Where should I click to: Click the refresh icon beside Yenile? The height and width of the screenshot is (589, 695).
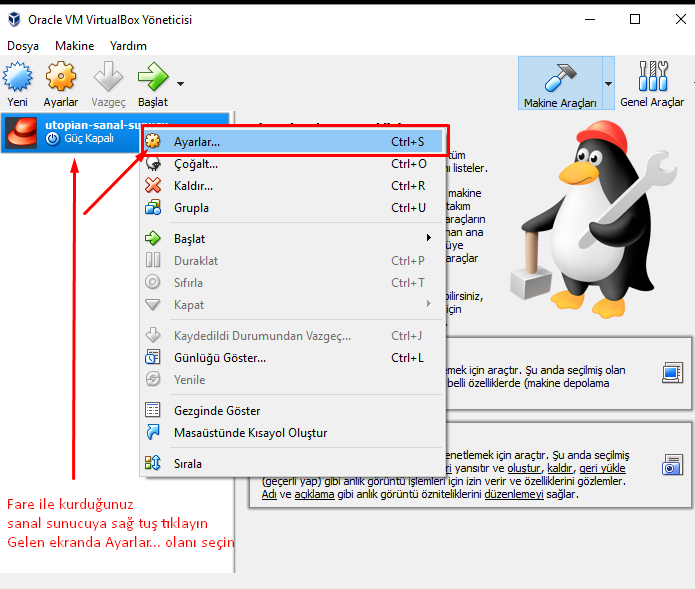click(x=153, y=379)
